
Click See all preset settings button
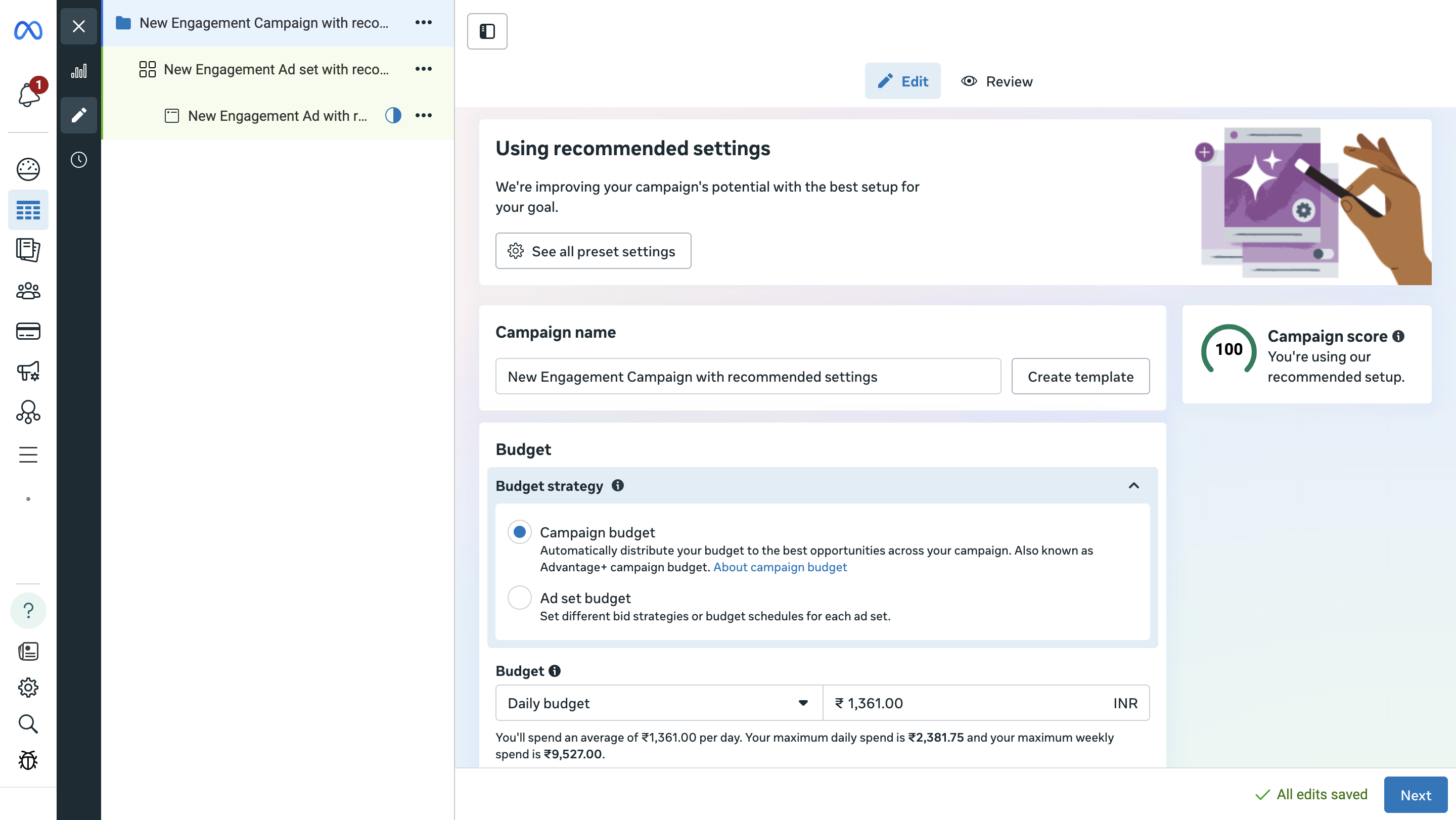[x=593, y=251]
